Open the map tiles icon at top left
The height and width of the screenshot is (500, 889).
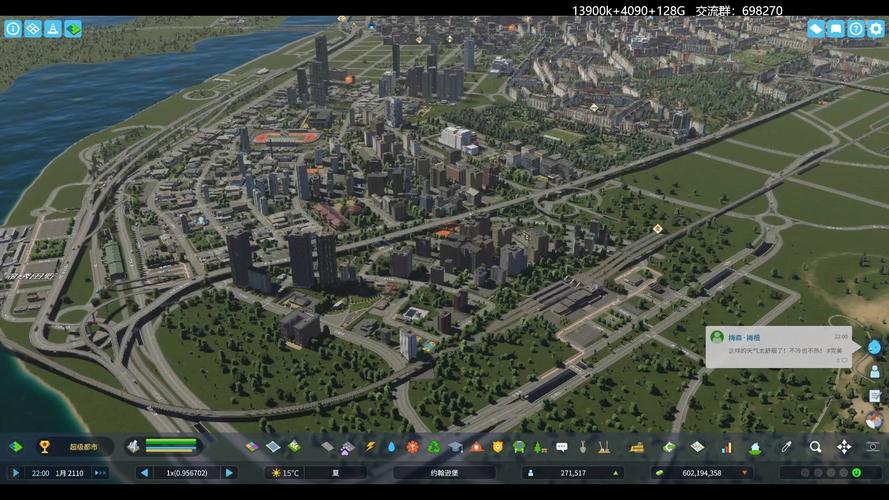coord(73,28)
